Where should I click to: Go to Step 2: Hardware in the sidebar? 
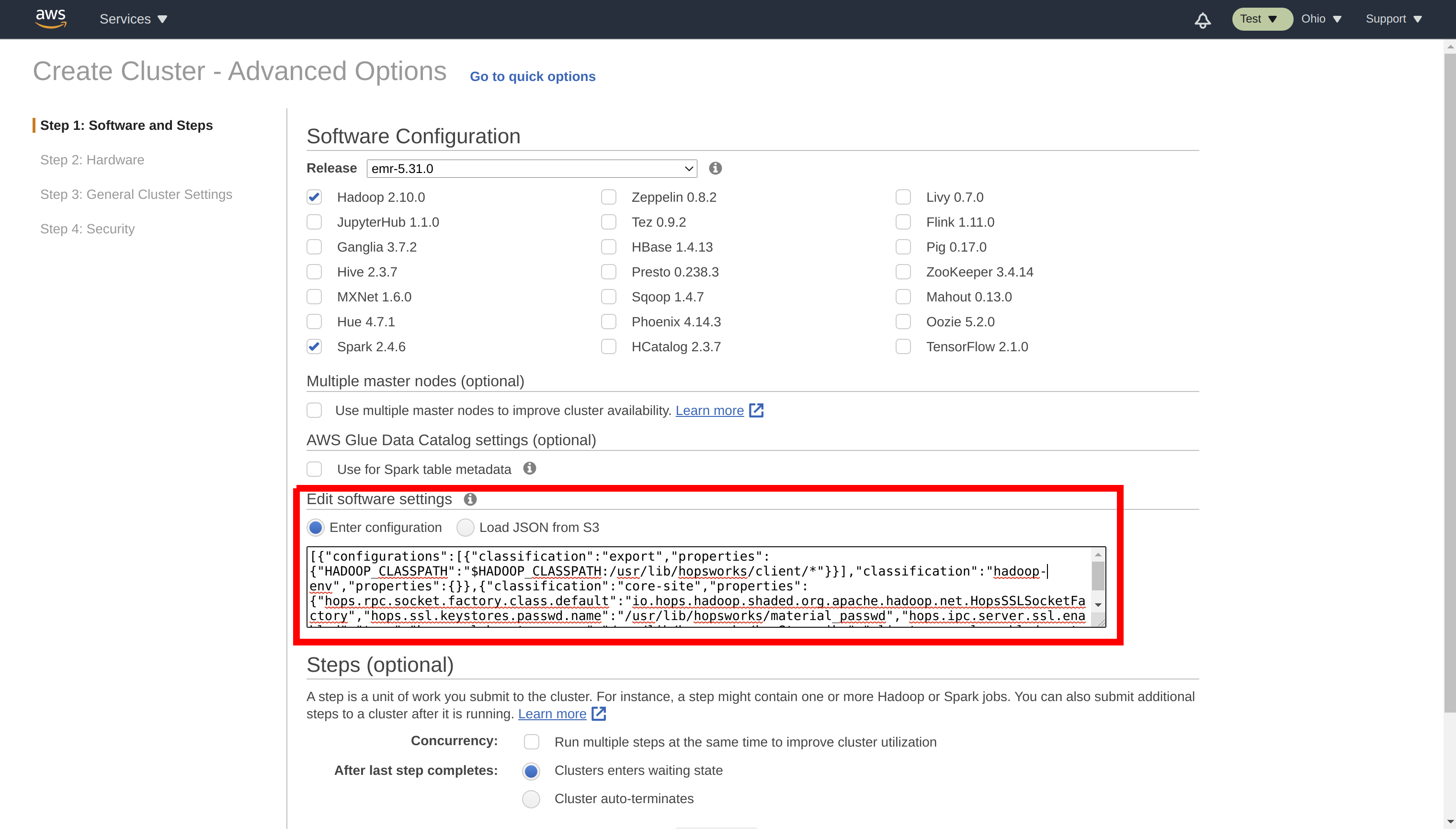pyautogui.click(x=92, y=160)
